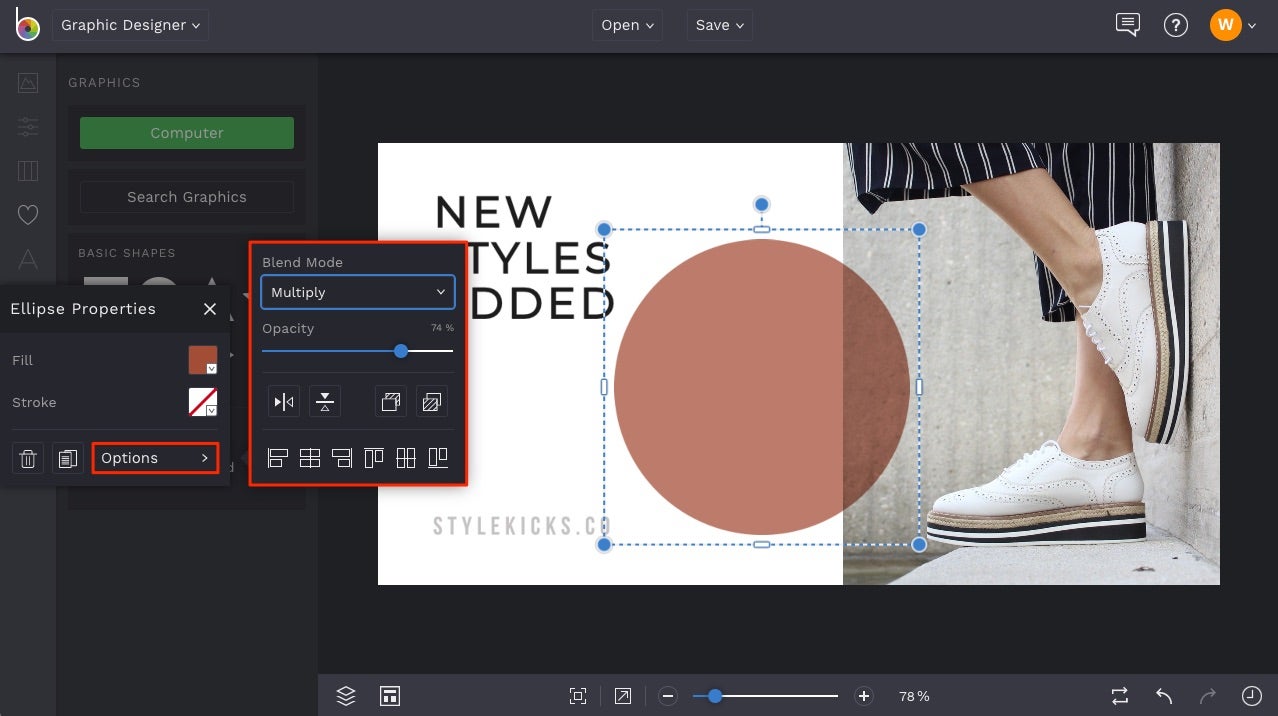Select the flip vertical icon in Options
1278x716 pixels.
(324, 401)
